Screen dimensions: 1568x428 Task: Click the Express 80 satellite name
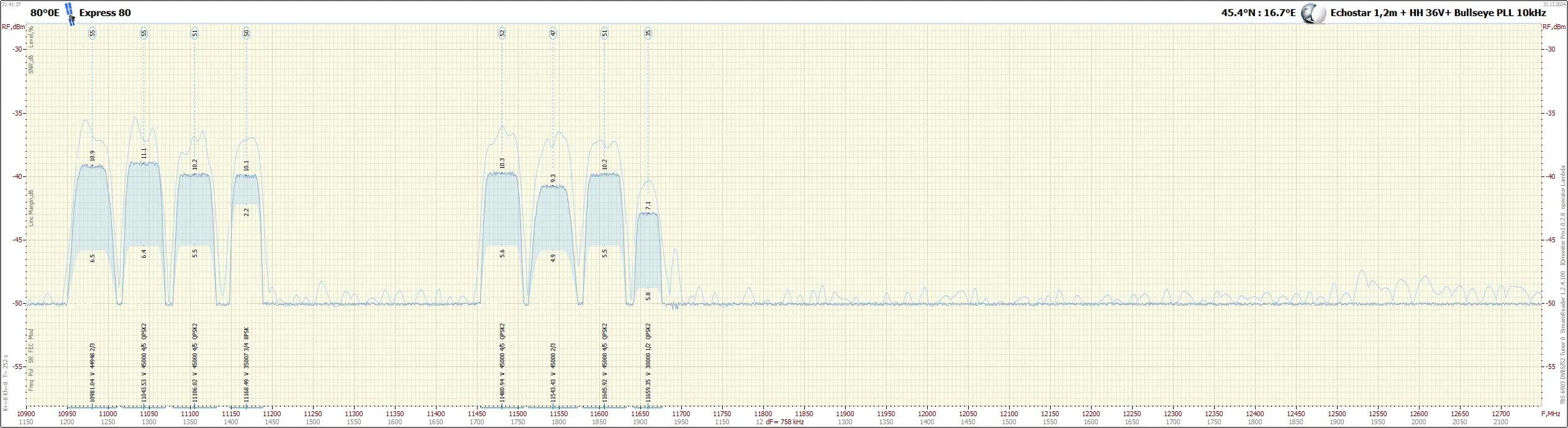105,13
